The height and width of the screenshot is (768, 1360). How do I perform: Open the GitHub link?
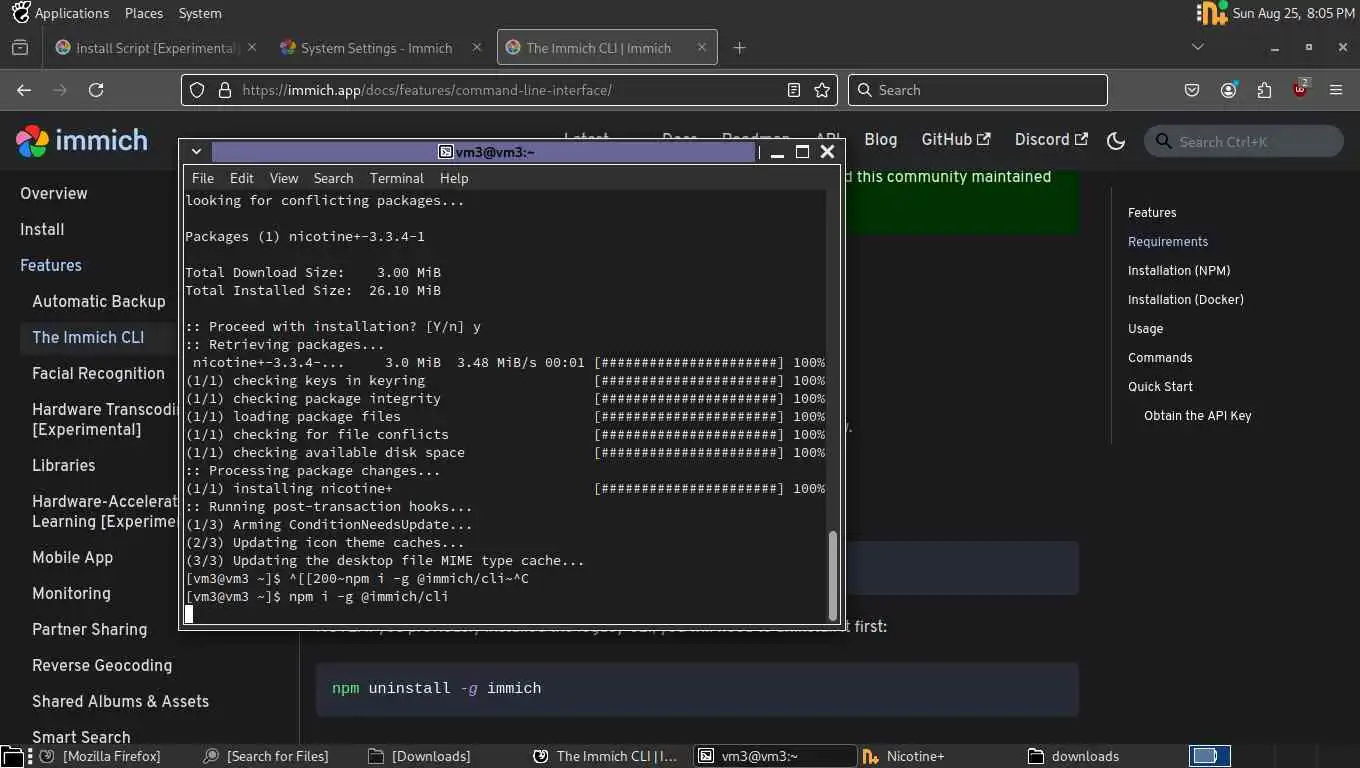click(x=956, y=140)
